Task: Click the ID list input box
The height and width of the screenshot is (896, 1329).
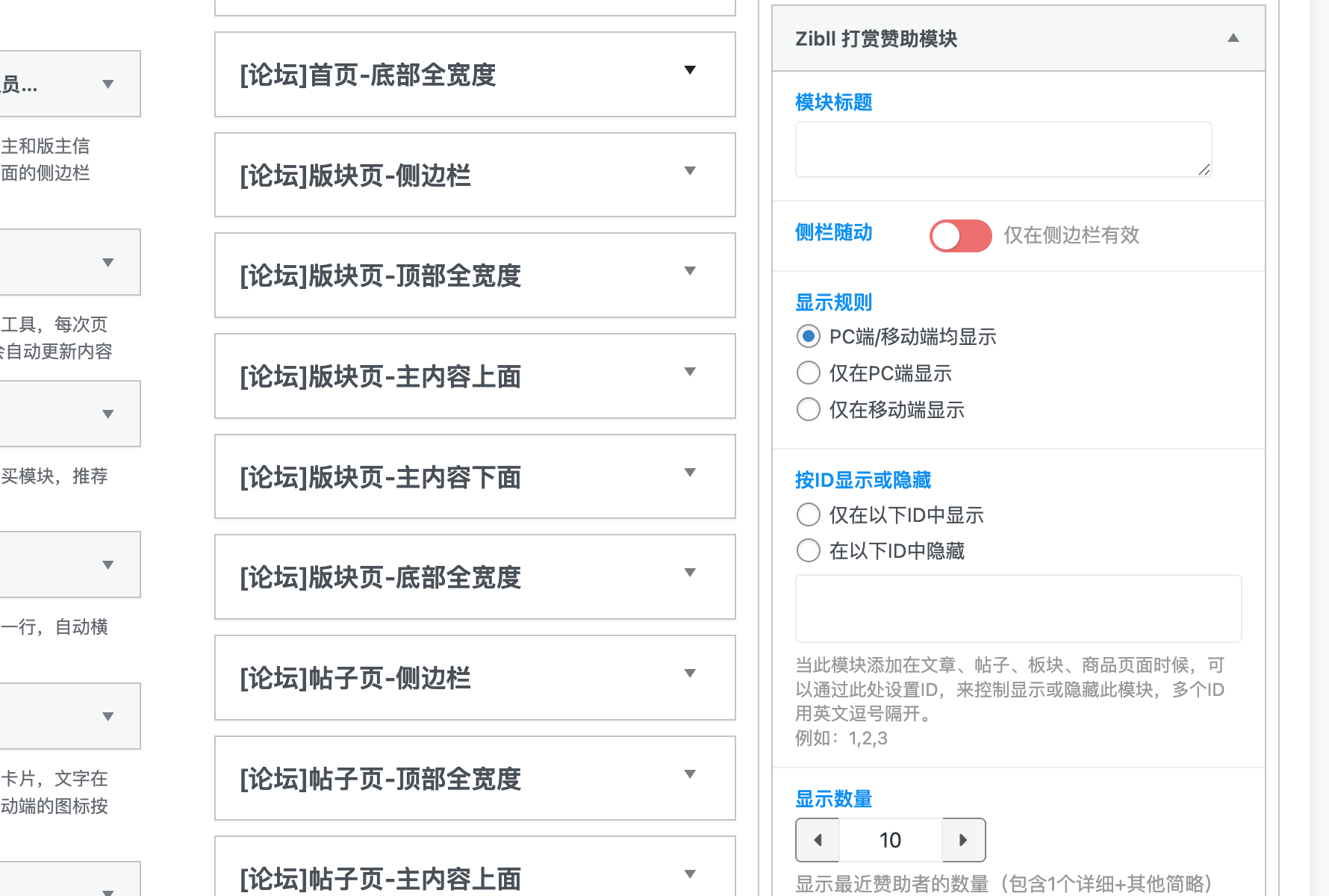Action: 1018,609
